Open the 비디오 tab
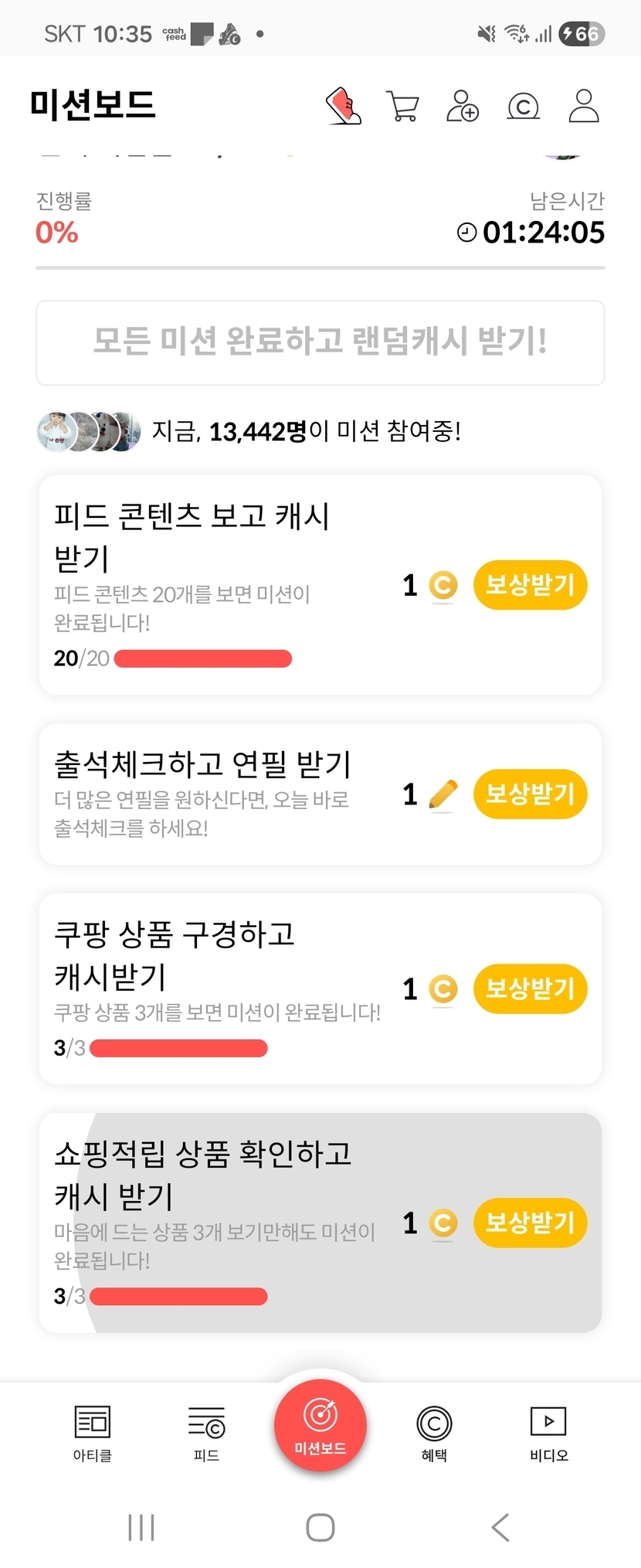The width and height of the screenshot is (641, 1568). pos(548,1432)
